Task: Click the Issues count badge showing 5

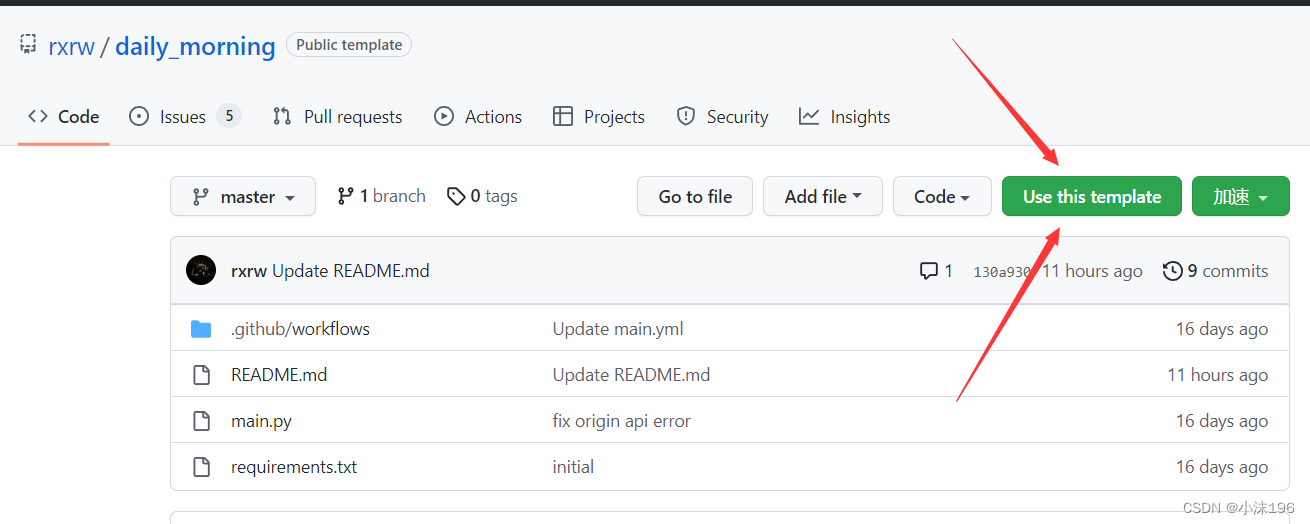Action: pyautogui.click(x=229, y=116)
